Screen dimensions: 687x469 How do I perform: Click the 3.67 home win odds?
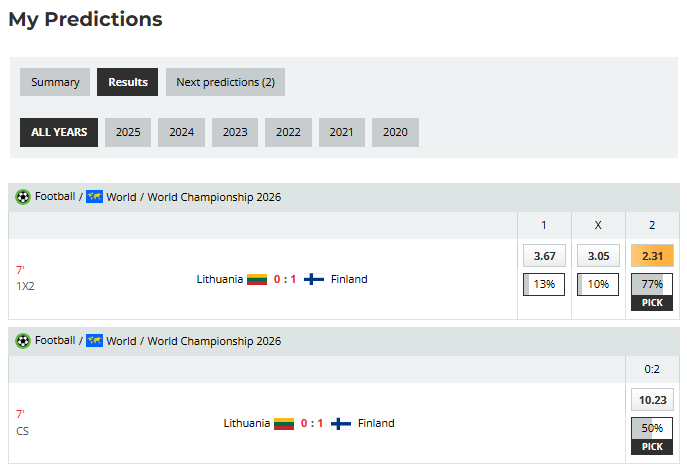tap(544, 256)
